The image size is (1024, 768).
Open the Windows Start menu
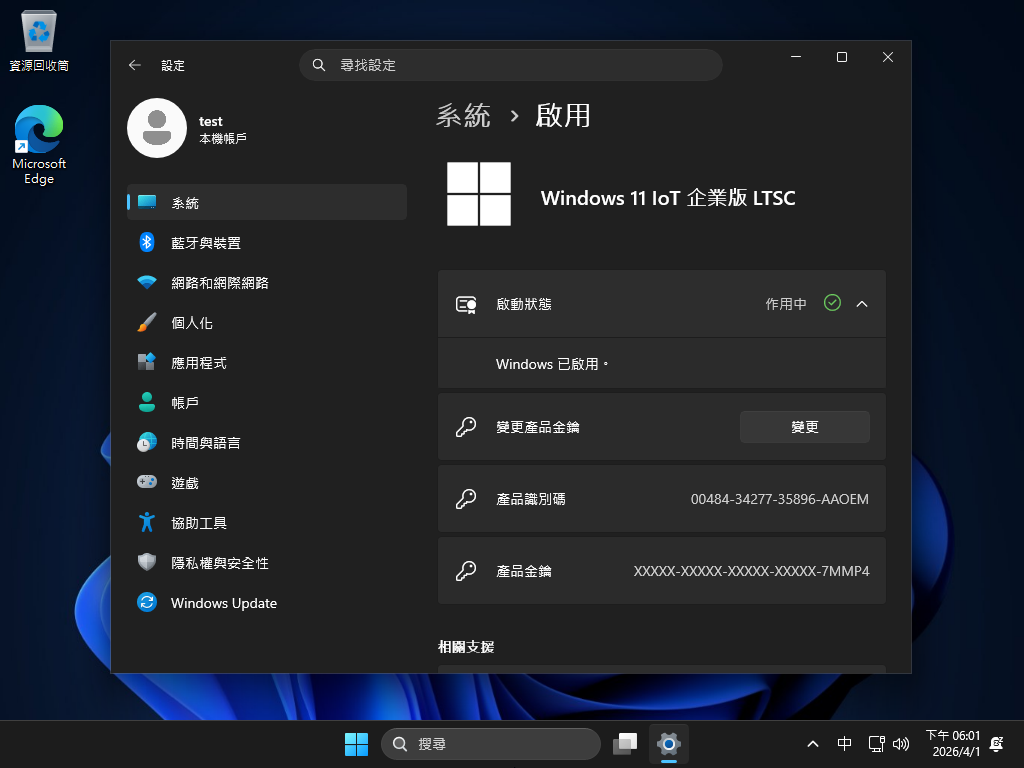pyautogui.click(x=356, y=744)
